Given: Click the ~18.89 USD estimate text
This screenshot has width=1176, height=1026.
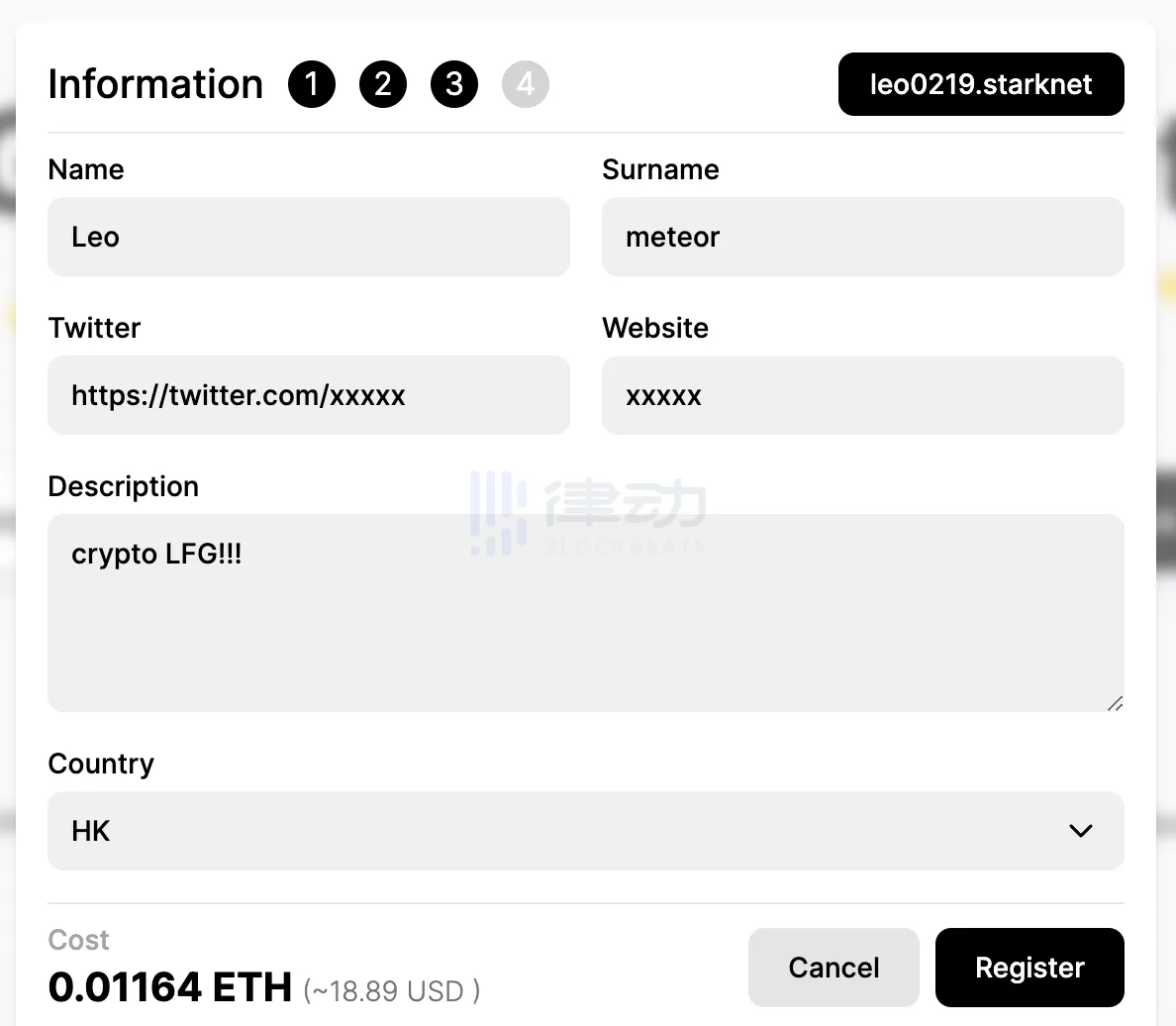Looking at the screenshot, I should [x=391, y=990].
